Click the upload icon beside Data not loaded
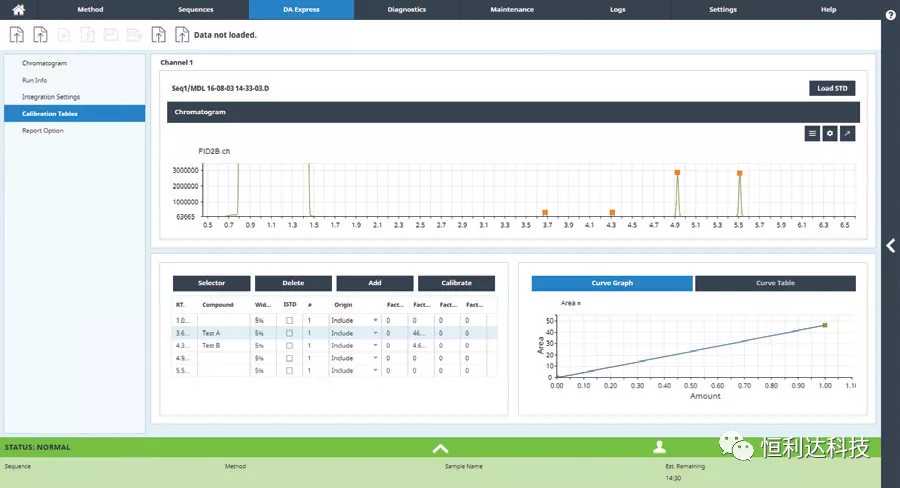 click(182, 35)
